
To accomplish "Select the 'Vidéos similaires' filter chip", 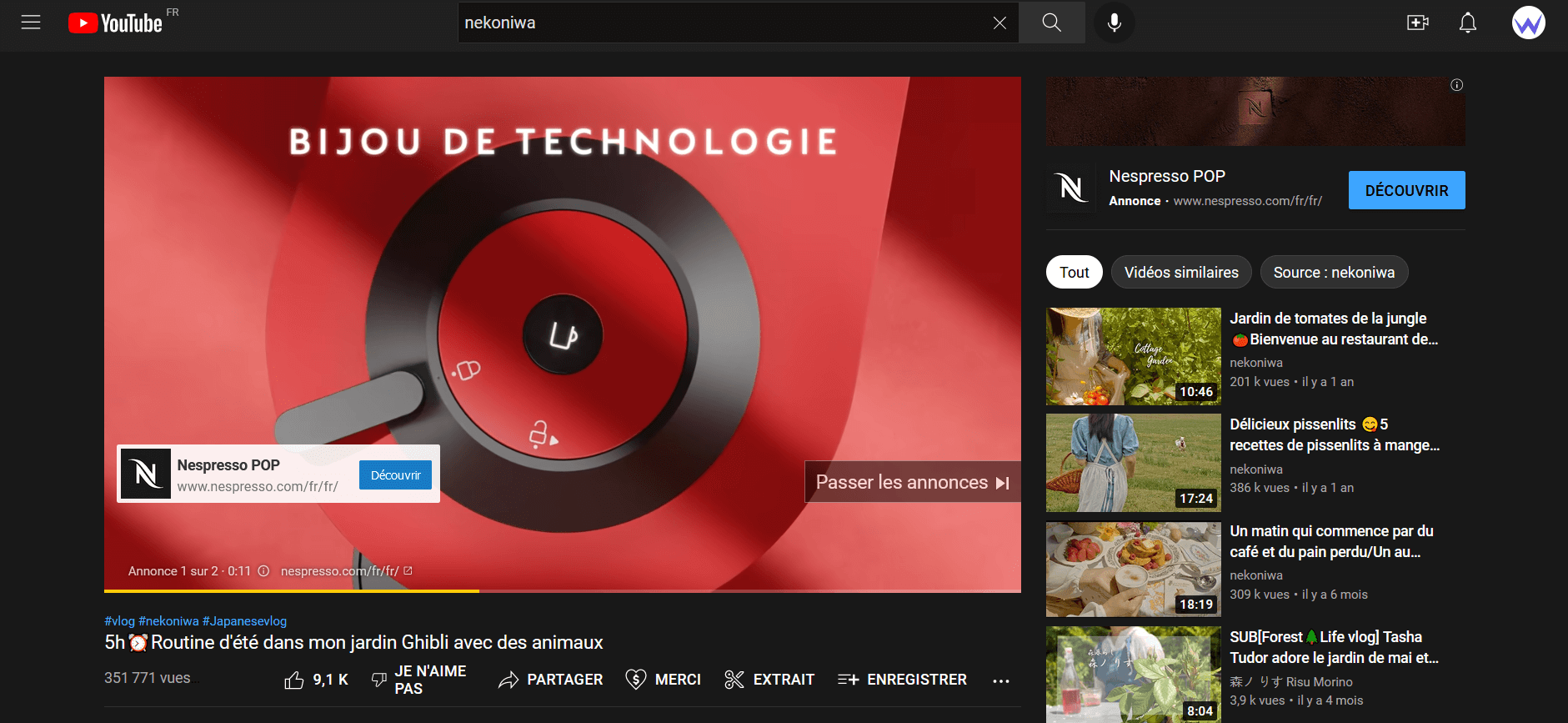I will click(x=1180, y=273).
